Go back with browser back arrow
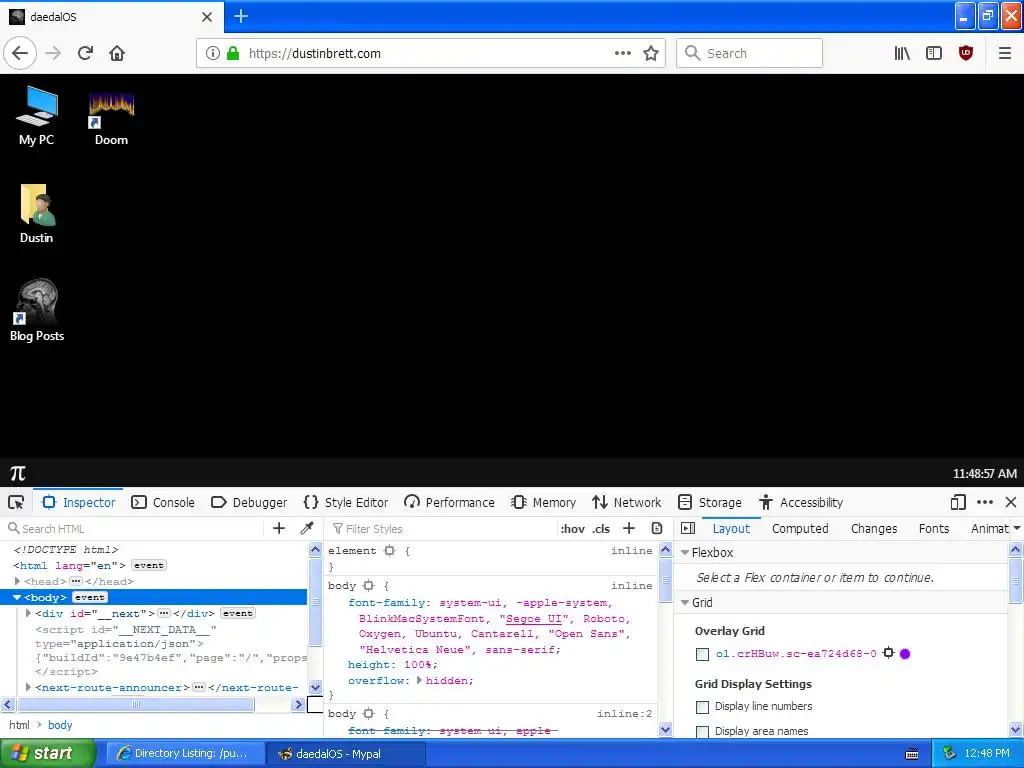The image size is (1024, 768). click(20, 53)
